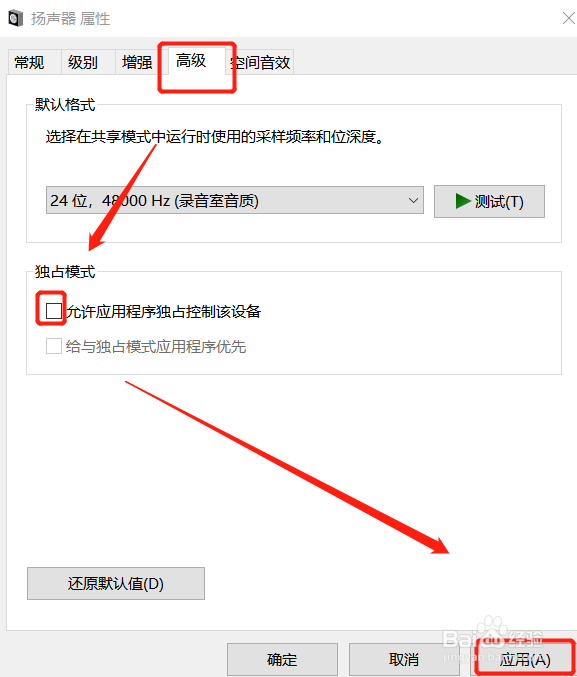Click the 选择在共享模式中运行时 description text
Screen dimensions: 577x677
(x=215, y=137)
